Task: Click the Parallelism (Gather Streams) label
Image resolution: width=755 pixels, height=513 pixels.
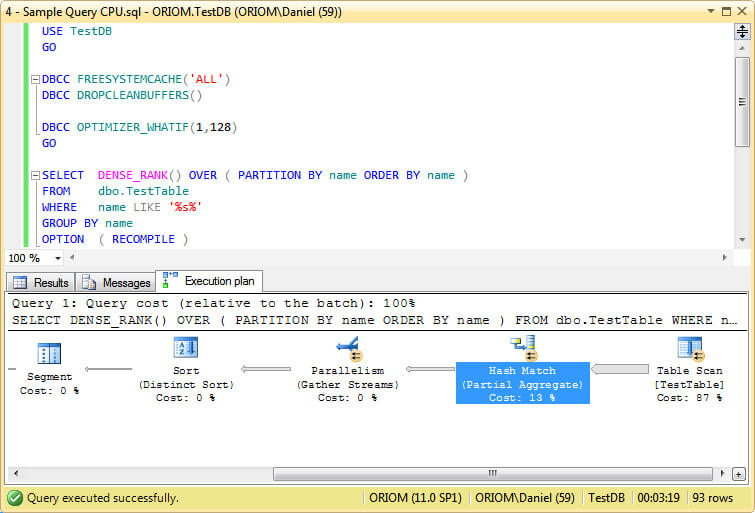Action: coord(347,384)
